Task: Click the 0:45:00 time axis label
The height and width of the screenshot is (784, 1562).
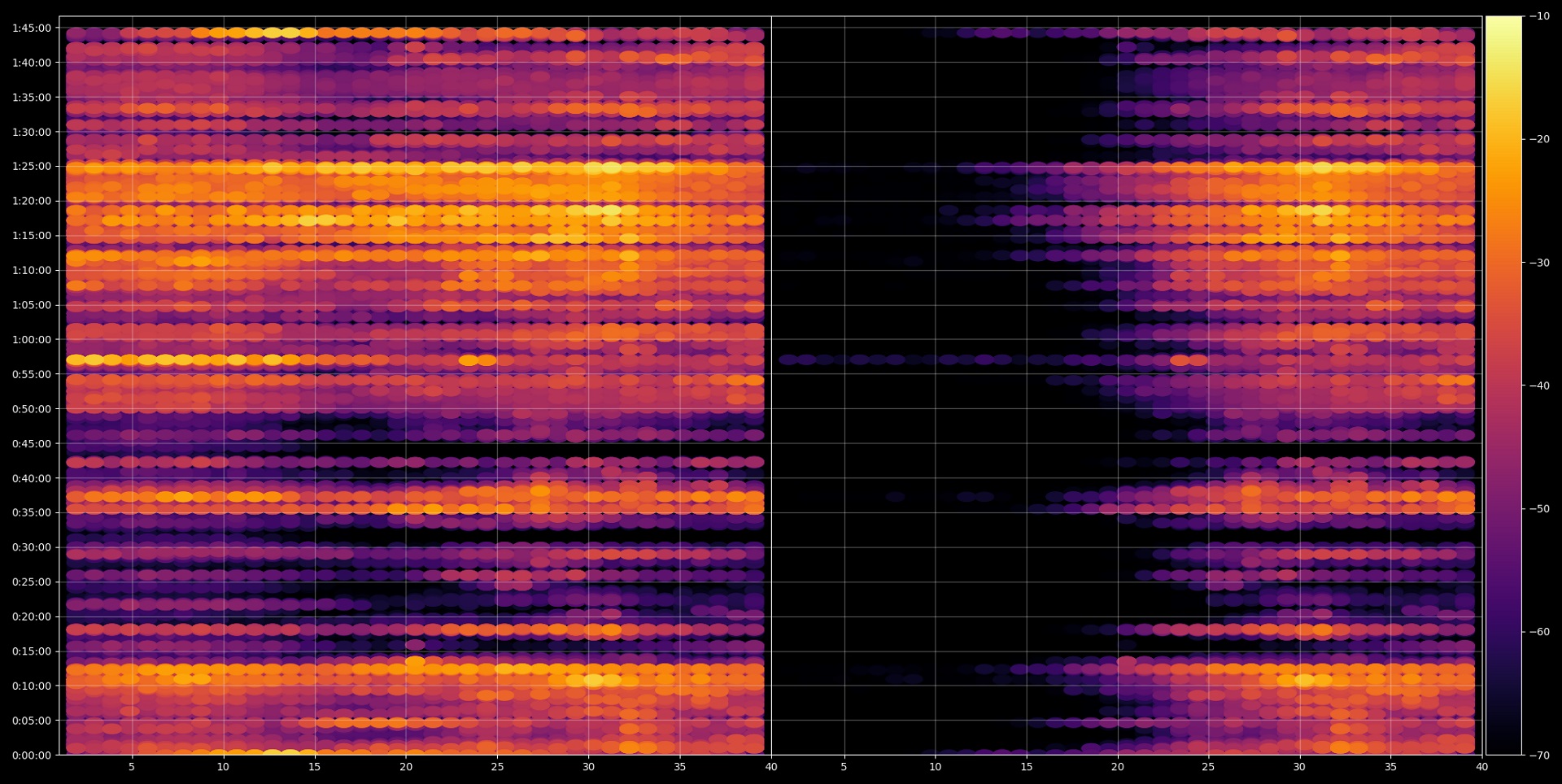Action: [32, 443]
